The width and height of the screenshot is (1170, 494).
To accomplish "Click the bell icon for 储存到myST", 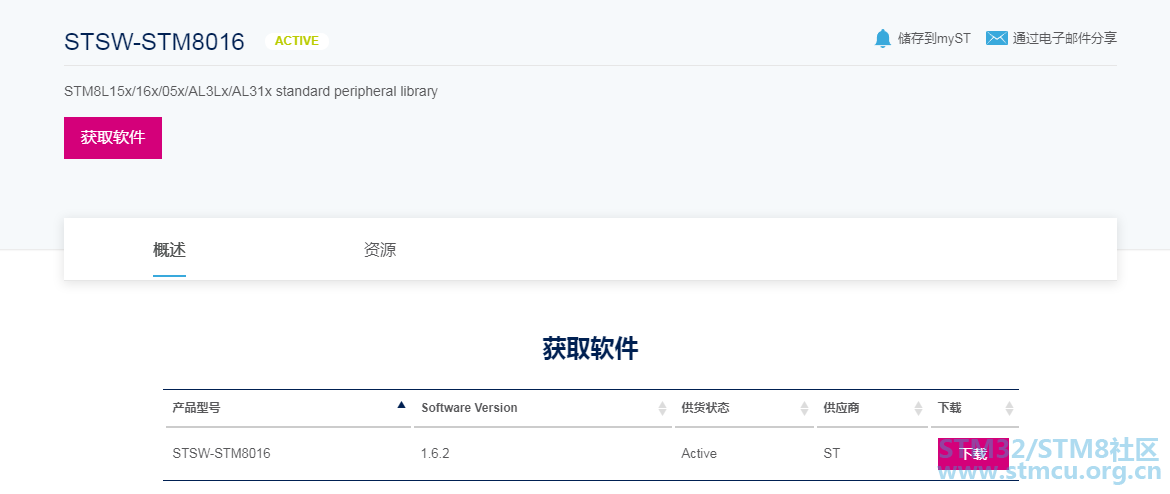I will click(x=883, y=38).
